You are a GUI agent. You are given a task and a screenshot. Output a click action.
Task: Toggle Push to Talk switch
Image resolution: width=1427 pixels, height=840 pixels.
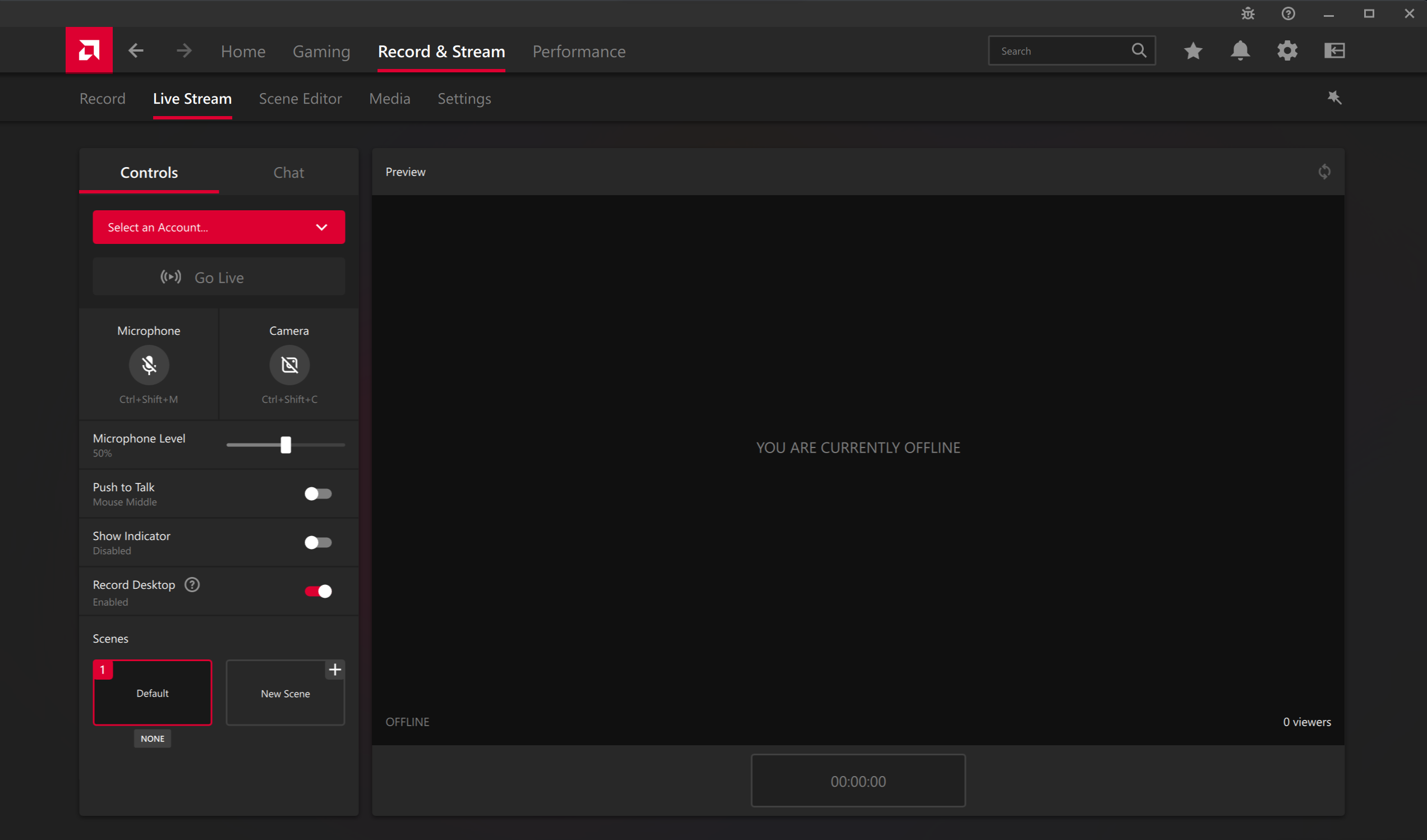pos(318,493)
